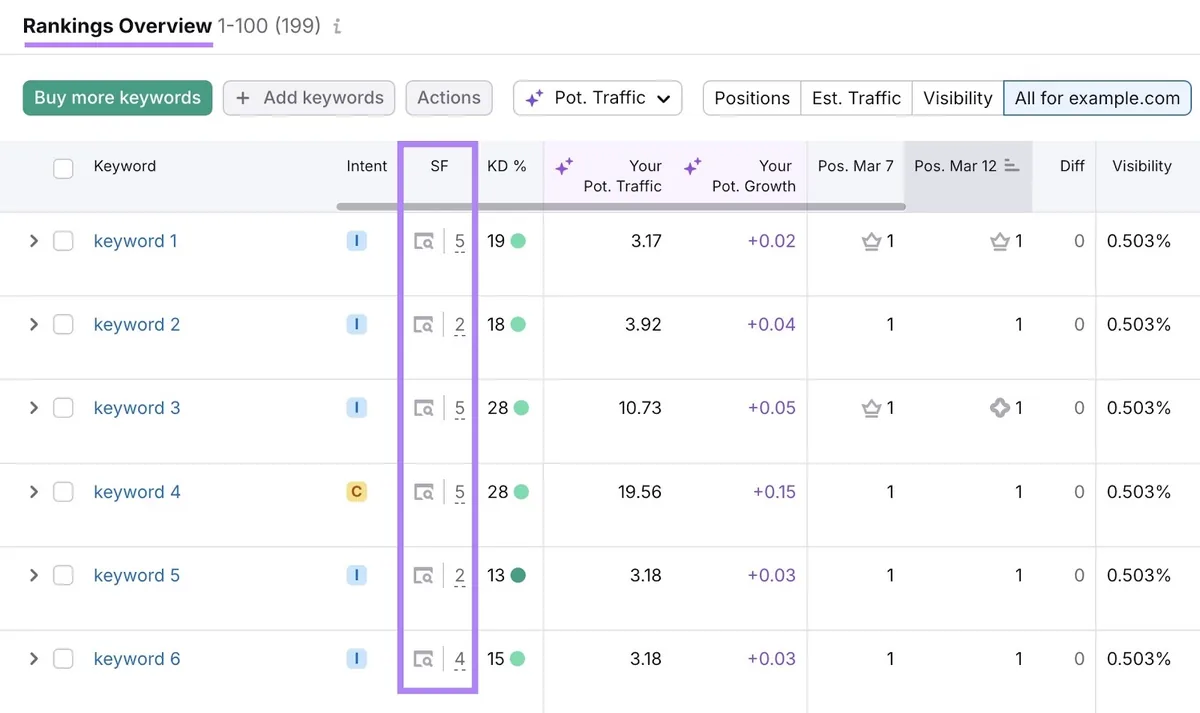Viewport: 1200px width, 713px height.
Task: Check the box for keyword 1
Action: pos(63,241)
